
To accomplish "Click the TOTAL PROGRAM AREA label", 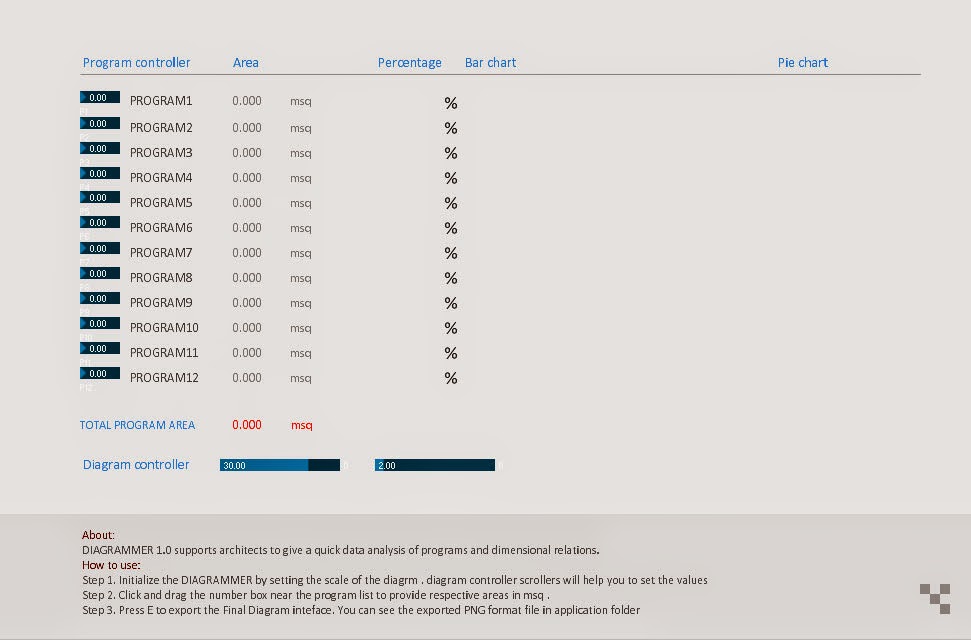I will [137, 424].
